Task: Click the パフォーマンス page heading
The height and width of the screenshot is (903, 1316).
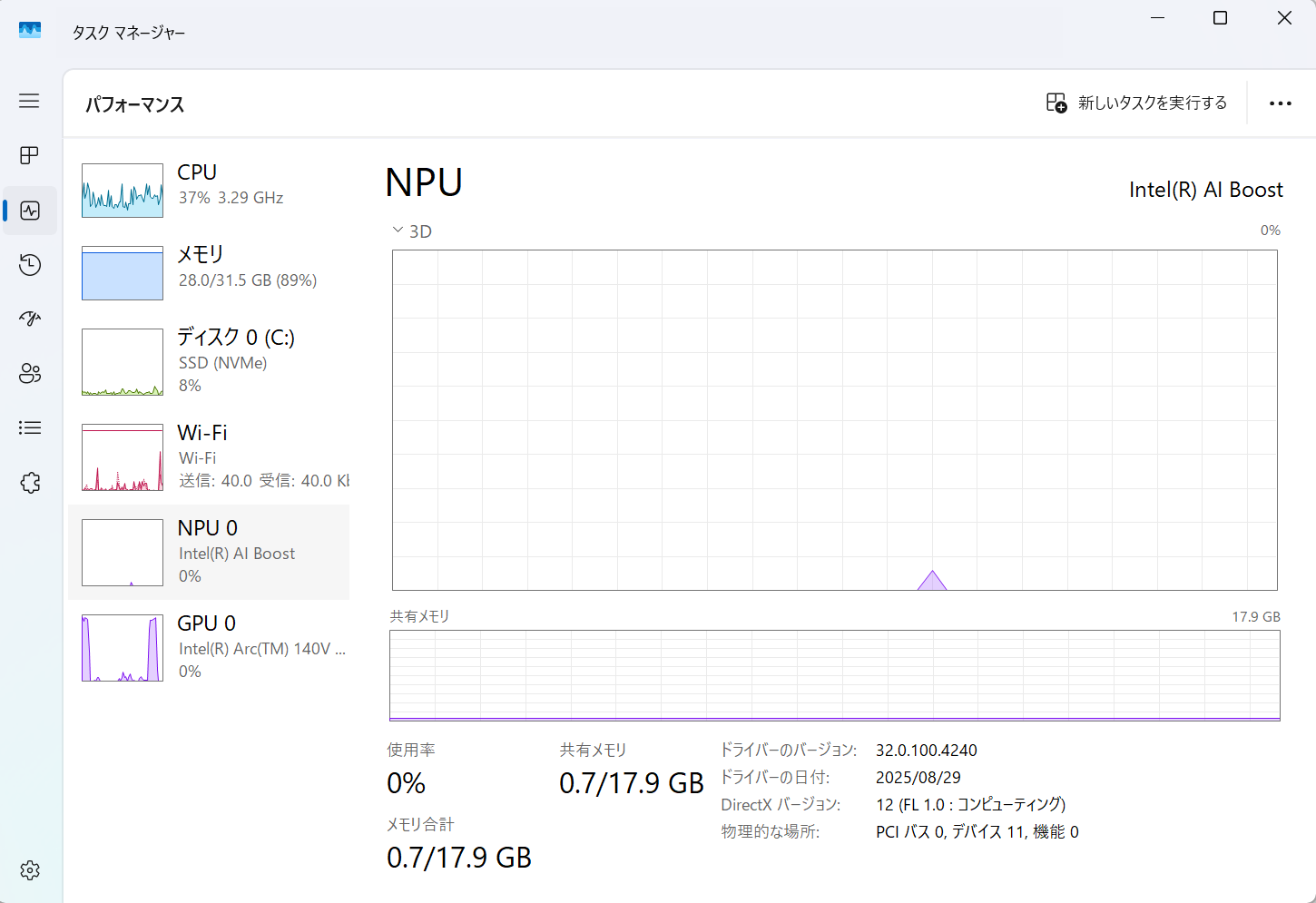Action: tap(134, 104)
